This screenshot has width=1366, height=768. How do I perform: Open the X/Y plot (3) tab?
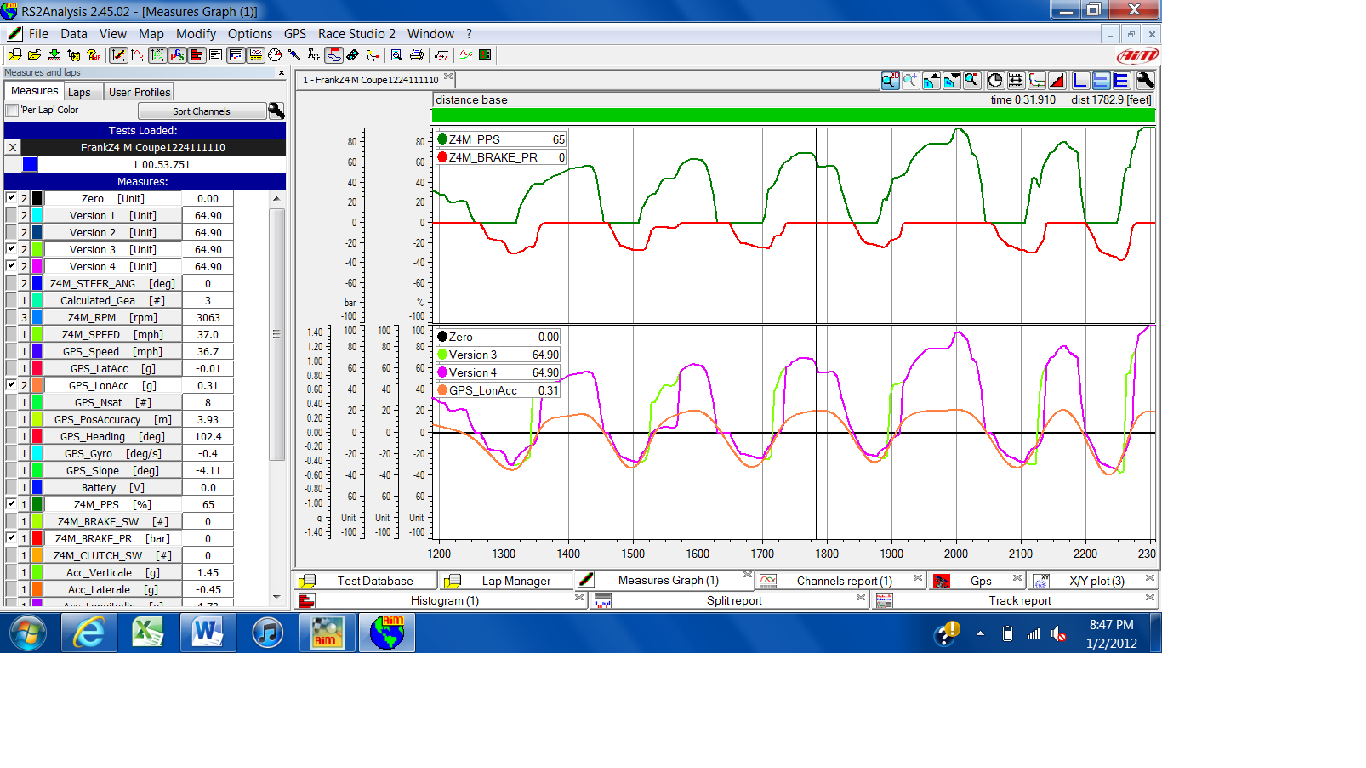1095,581
